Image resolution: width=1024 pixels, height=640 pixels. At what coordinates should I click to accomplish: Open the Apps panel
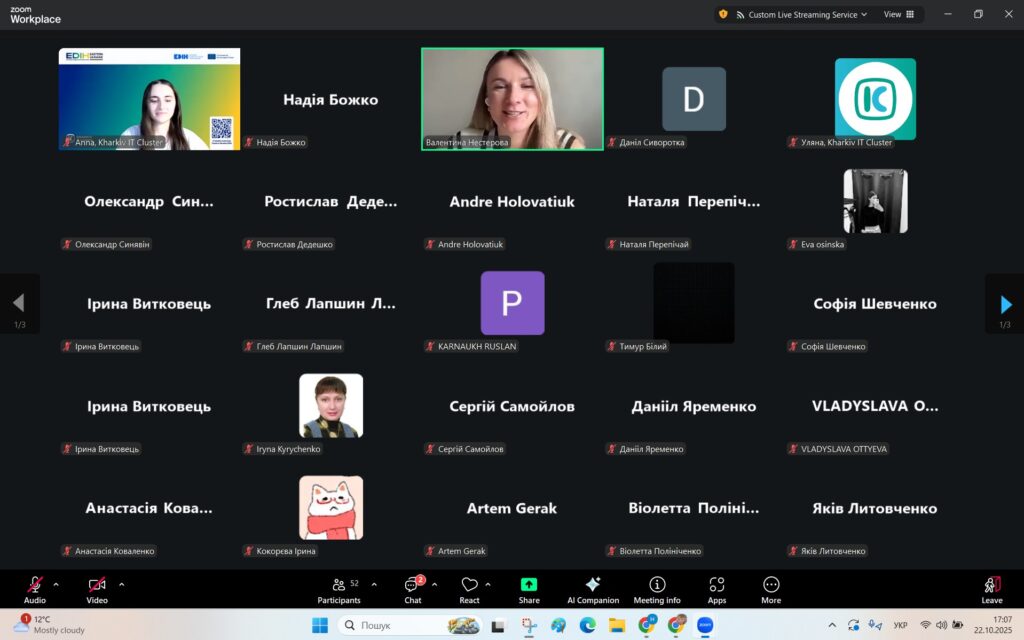tap(716, 588)
